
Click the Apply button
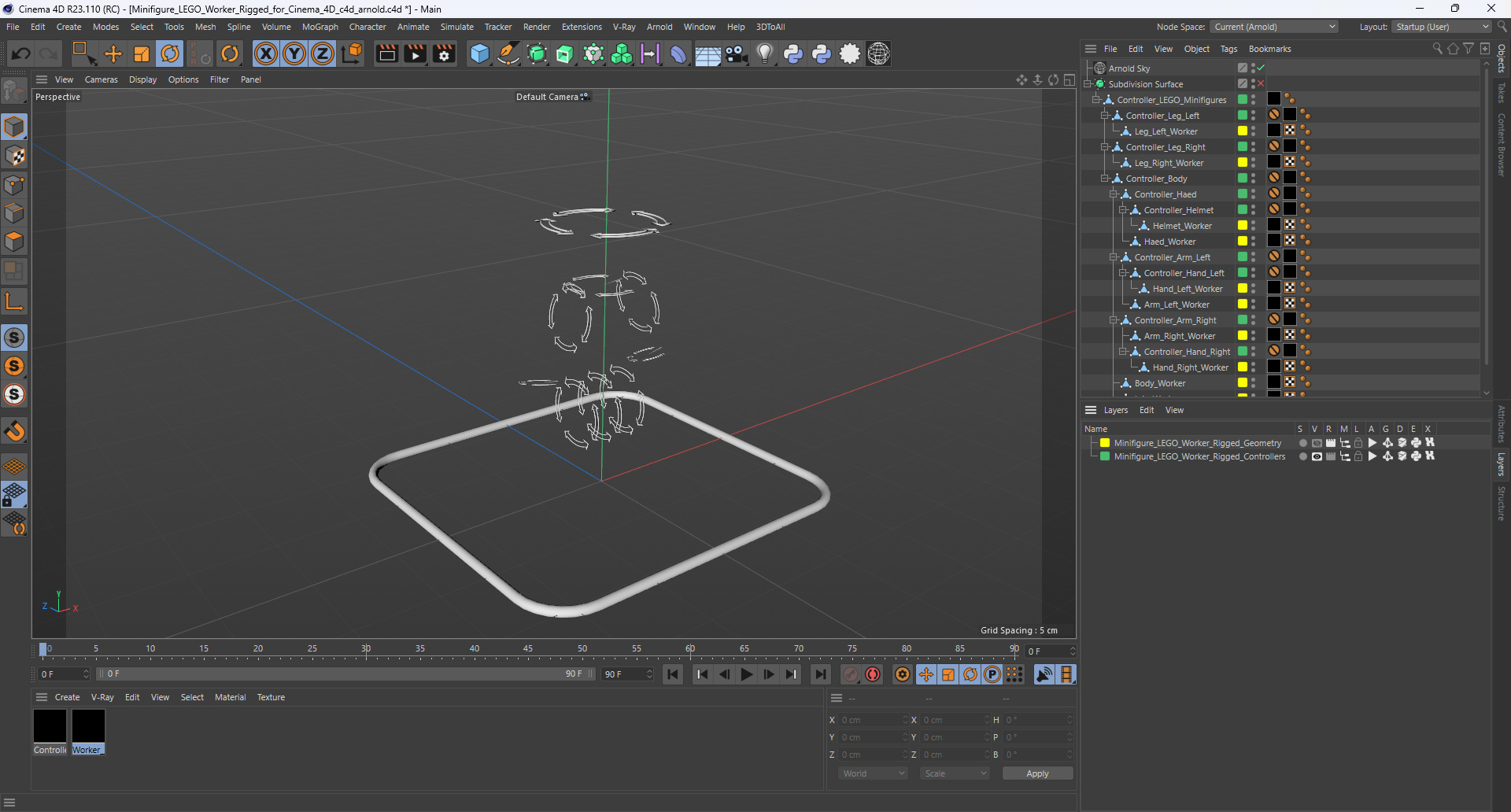[1037, 773]
